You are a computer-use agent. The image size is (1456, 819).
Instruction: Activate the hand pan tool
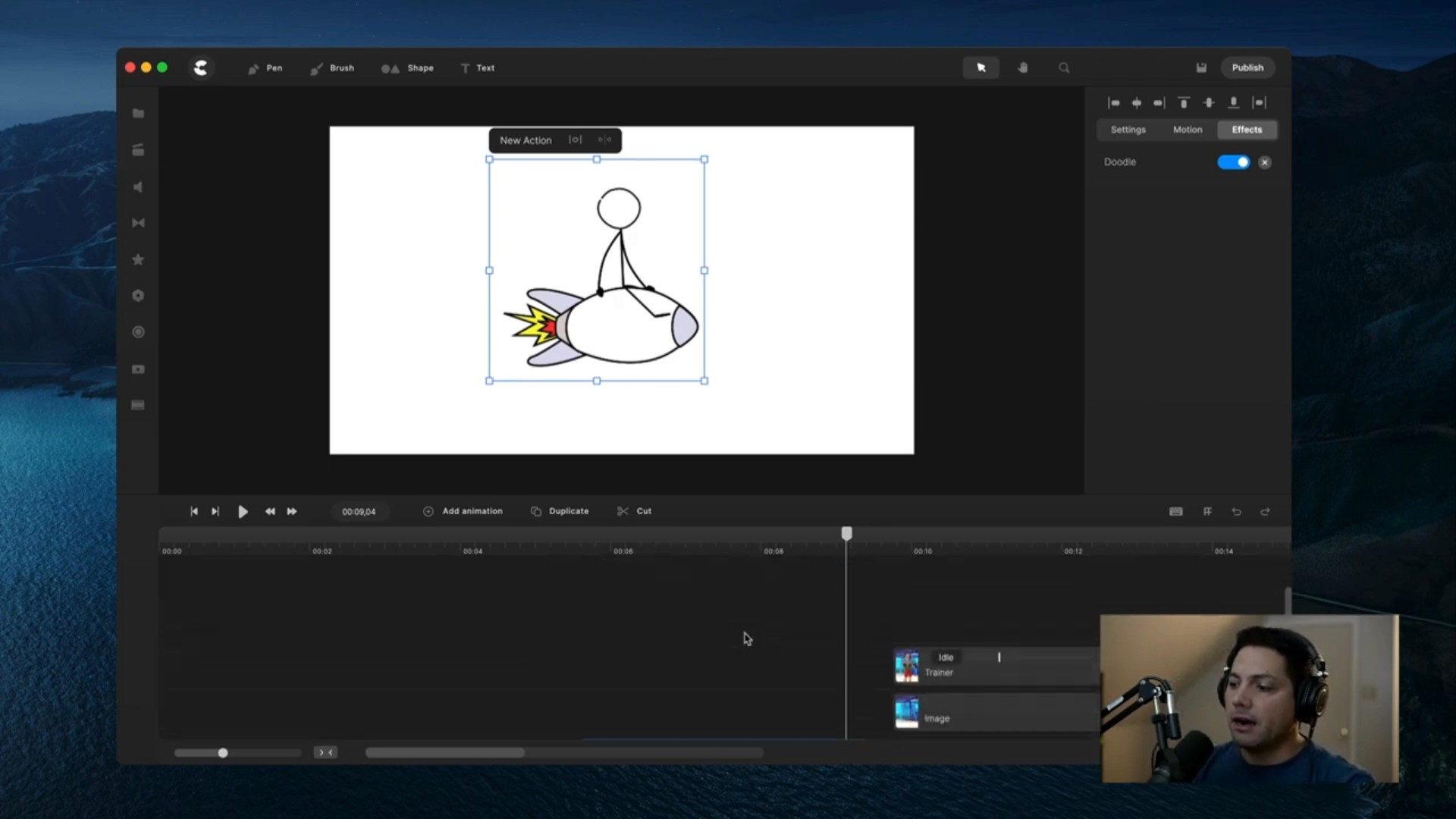(x=1022, y=68)
